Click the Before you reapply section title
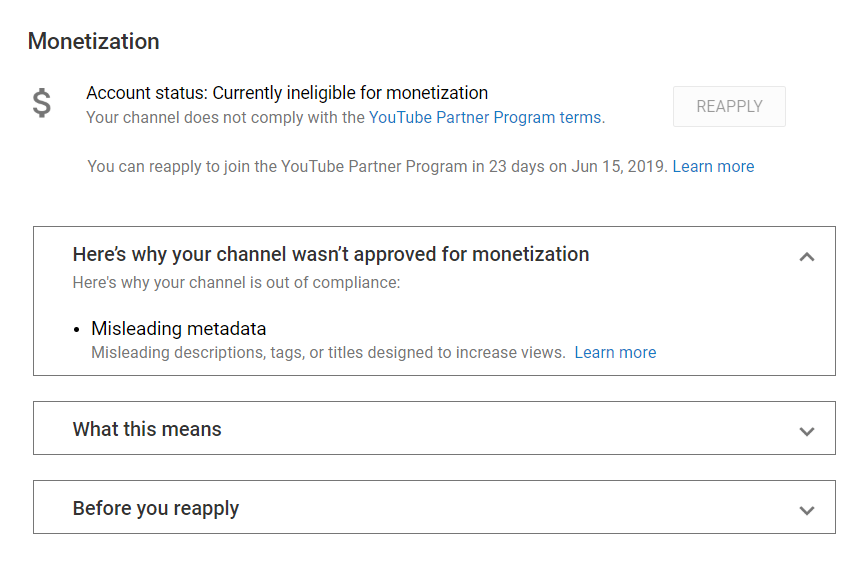 [x=156, y=509]
